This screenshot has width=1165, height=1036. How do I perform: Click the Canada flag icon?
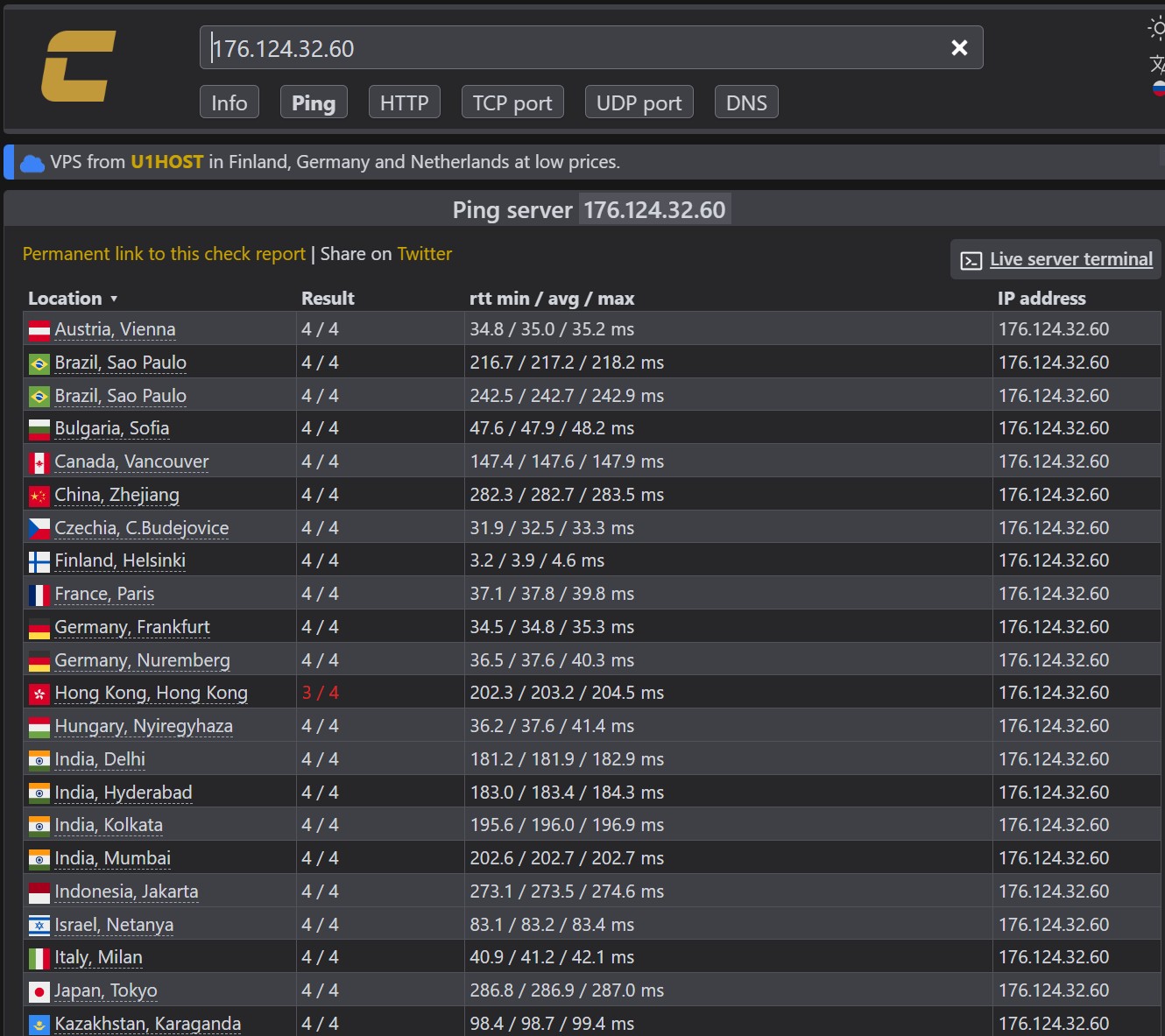click(39, 462)
